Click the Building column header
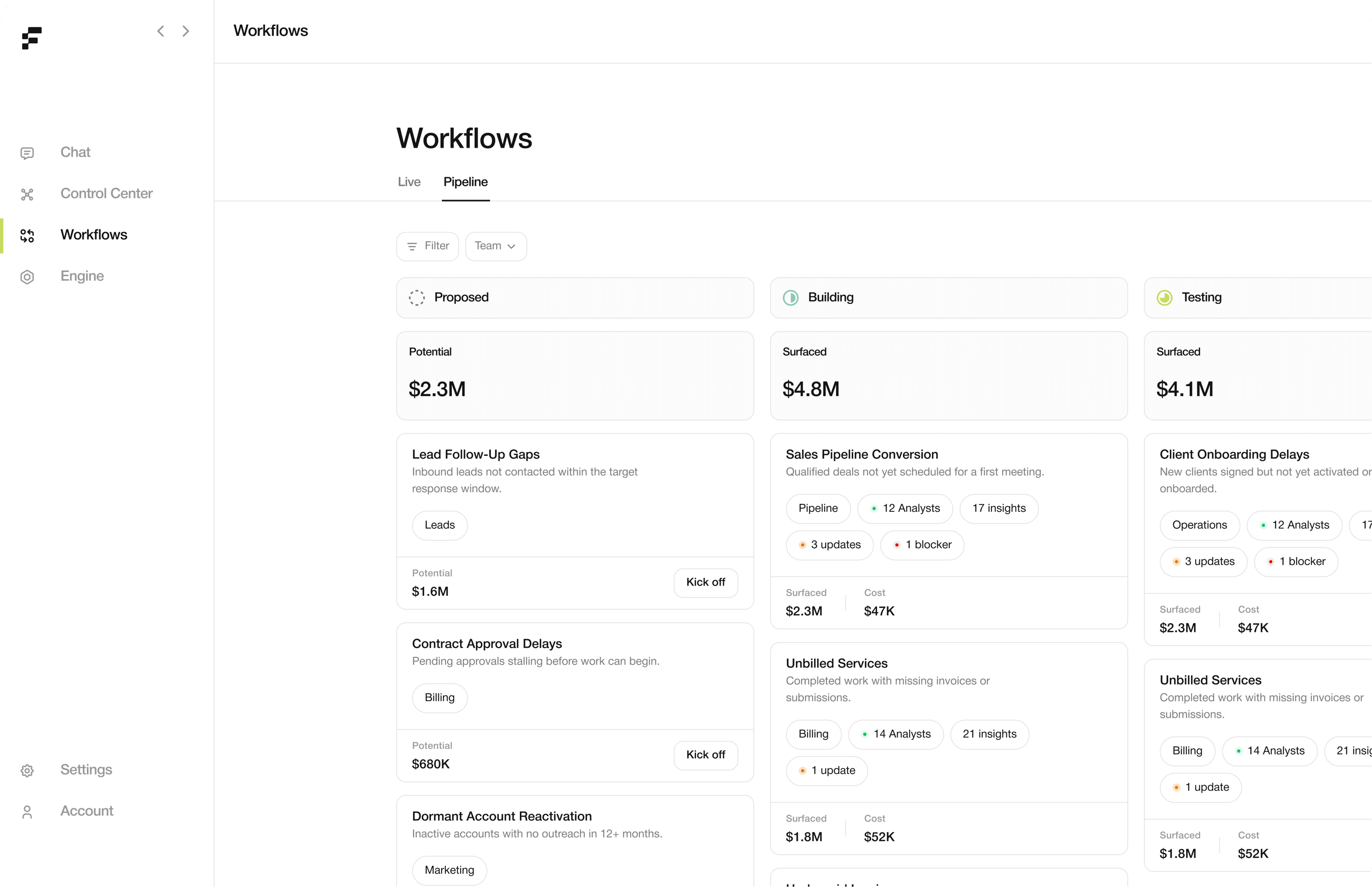The height and width of the screenshot is (887, 1372). (949, 298)
